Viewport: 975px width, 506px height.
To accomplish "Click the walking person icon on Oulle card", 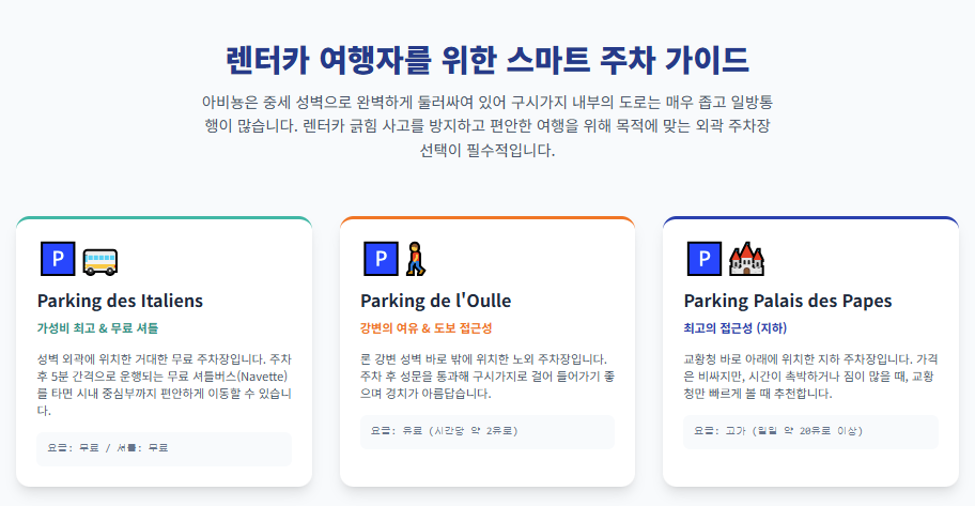I will pyautogui.click(x=416, y=259).
